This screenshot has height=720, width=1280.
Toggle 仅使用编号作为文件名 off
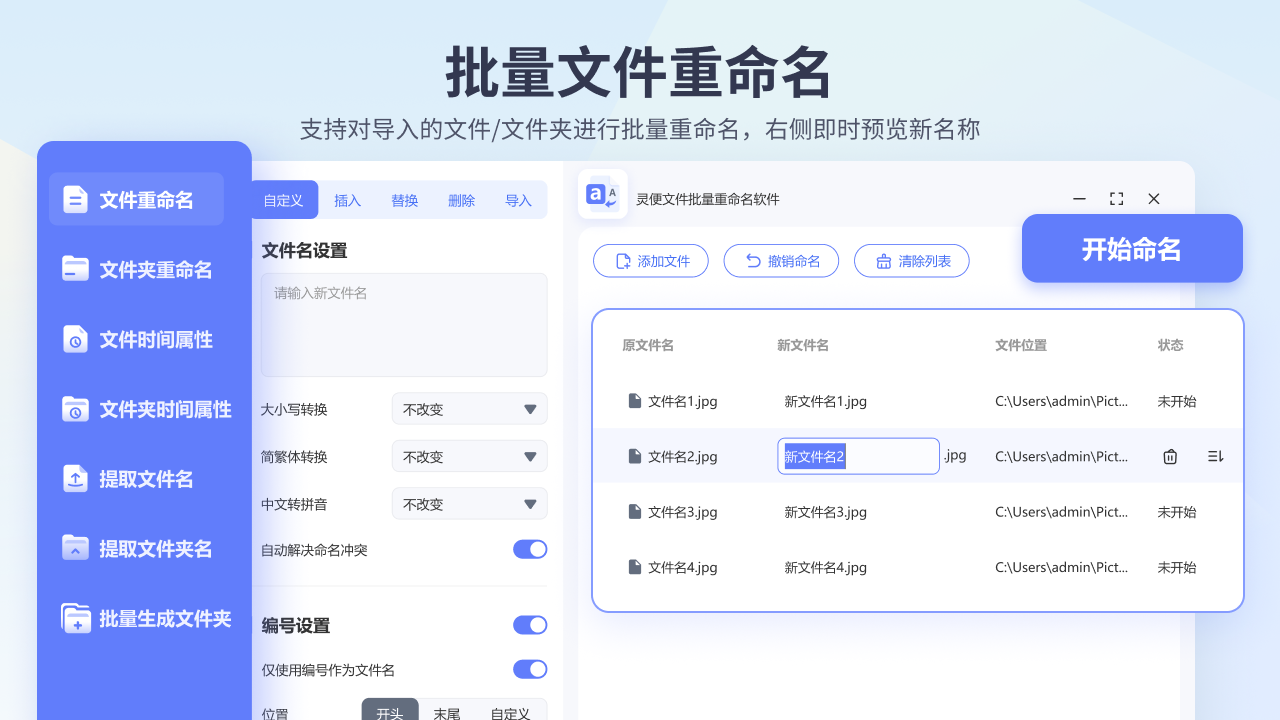[530, 669]
